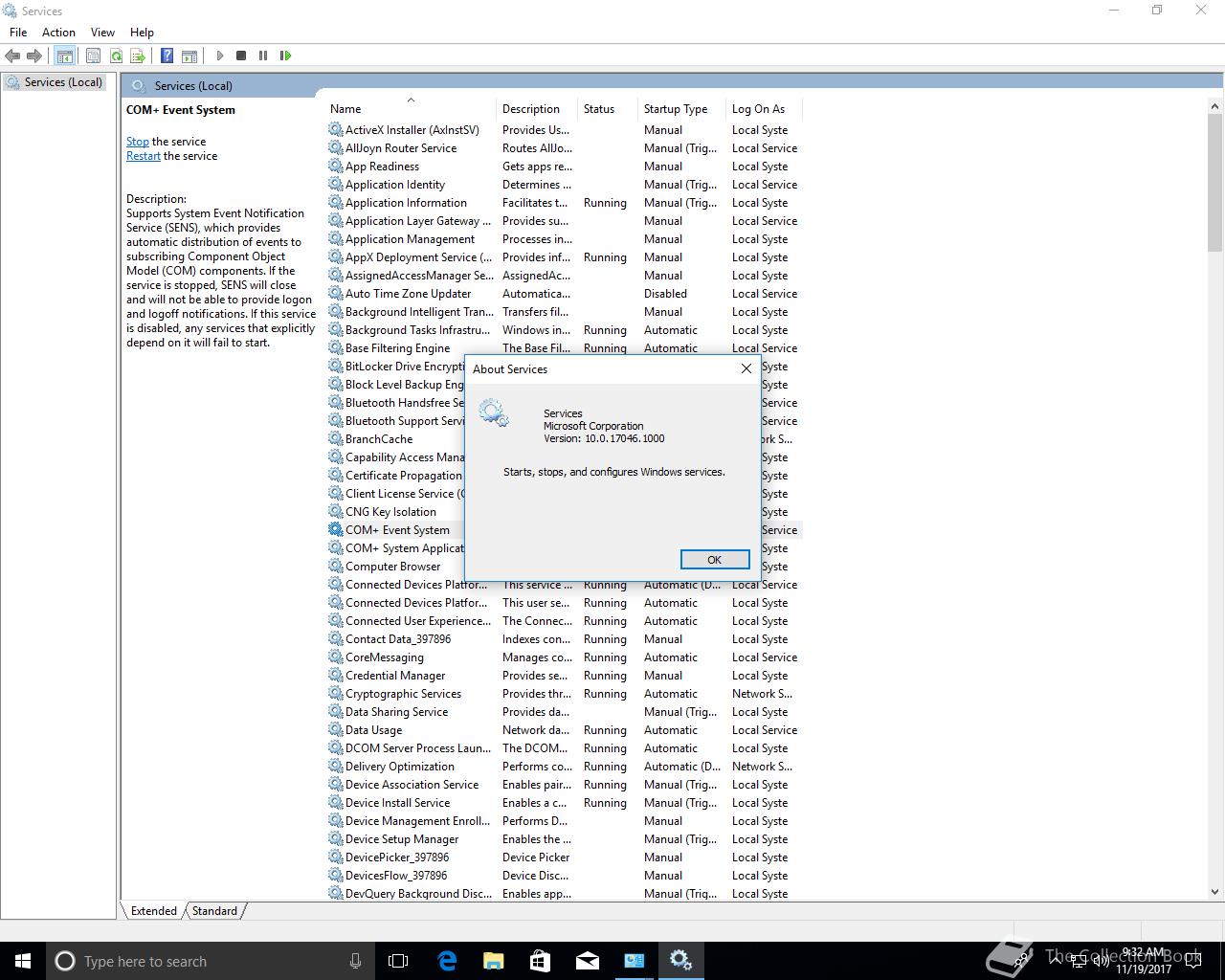1225x980 pixels.
Task: Click the gear icon of ActiveX Installer row
Action: [335, 129]
